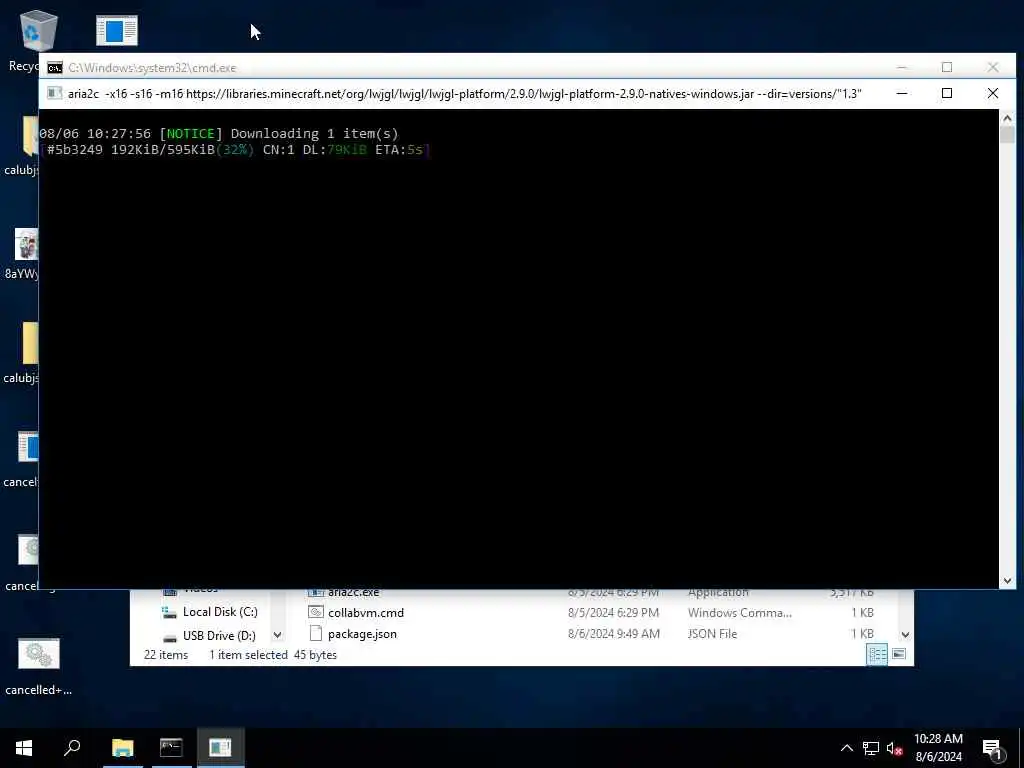Close the background cmd.exe window

993,67
